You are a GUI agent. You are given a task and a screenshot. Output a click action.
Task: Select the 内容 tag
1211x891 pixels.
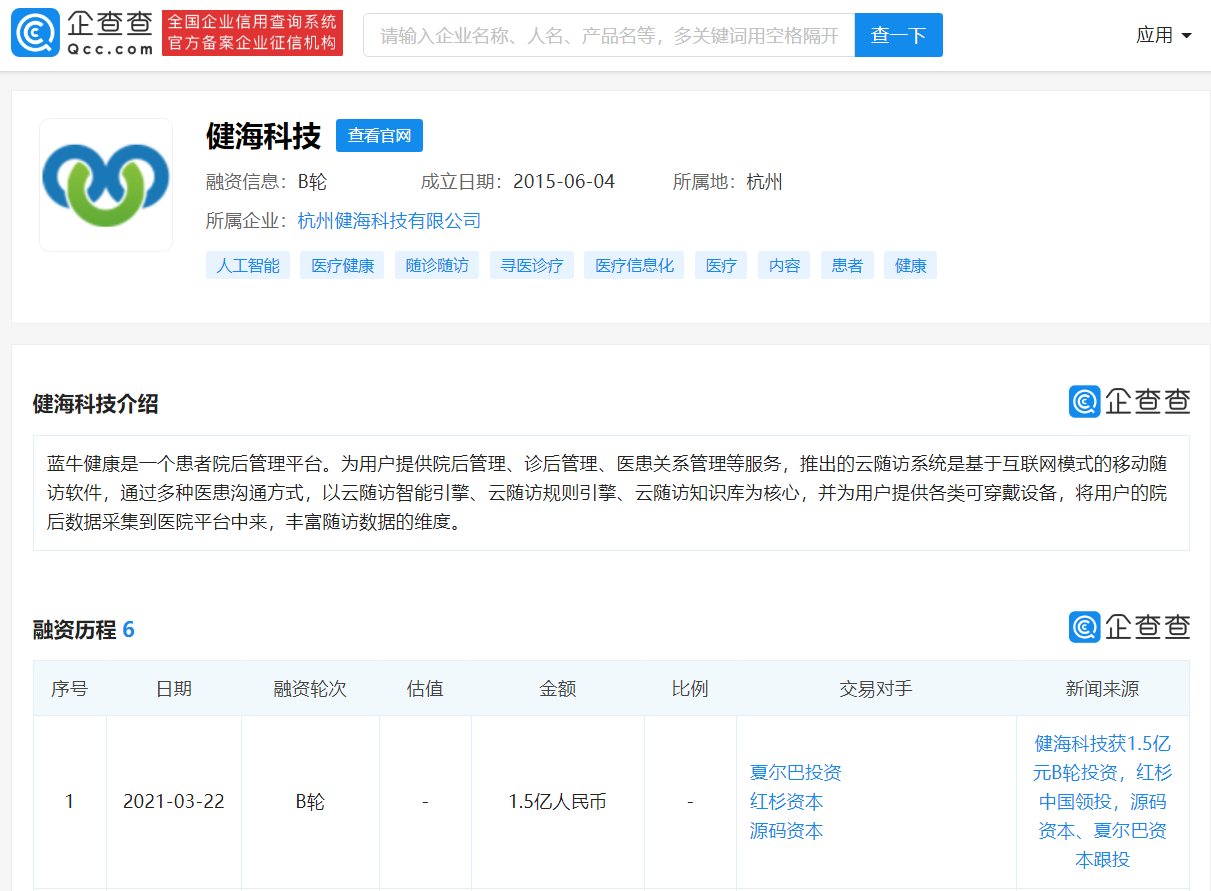click(x=784, y=265)
